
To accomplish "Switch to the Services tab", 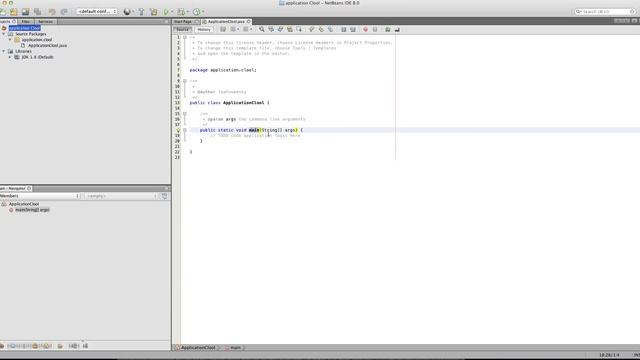I will 45,21.
